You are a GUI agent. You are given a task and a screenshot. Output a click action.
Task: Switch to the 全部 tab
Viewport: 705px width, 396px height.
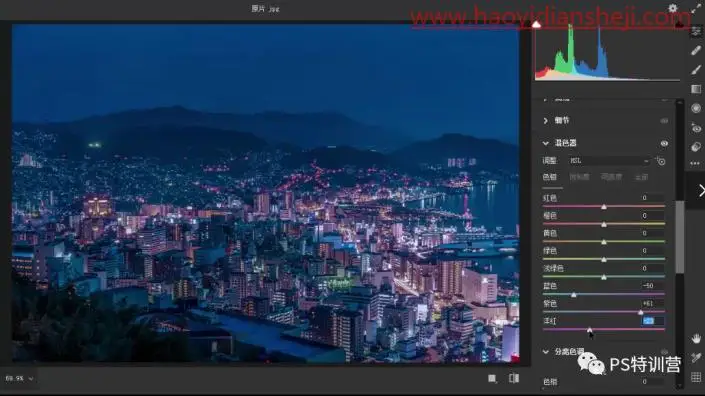tap(641, 177)
